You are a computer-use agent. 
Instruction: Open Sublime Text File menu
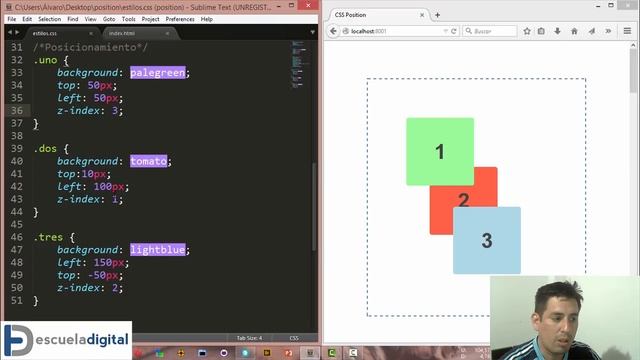pos(12,19)
